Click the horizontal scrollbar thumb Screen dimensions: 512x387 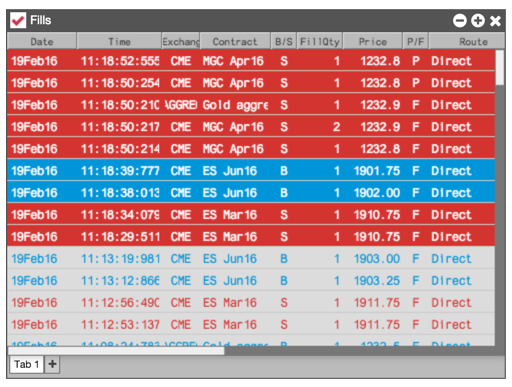click(116, 351)
